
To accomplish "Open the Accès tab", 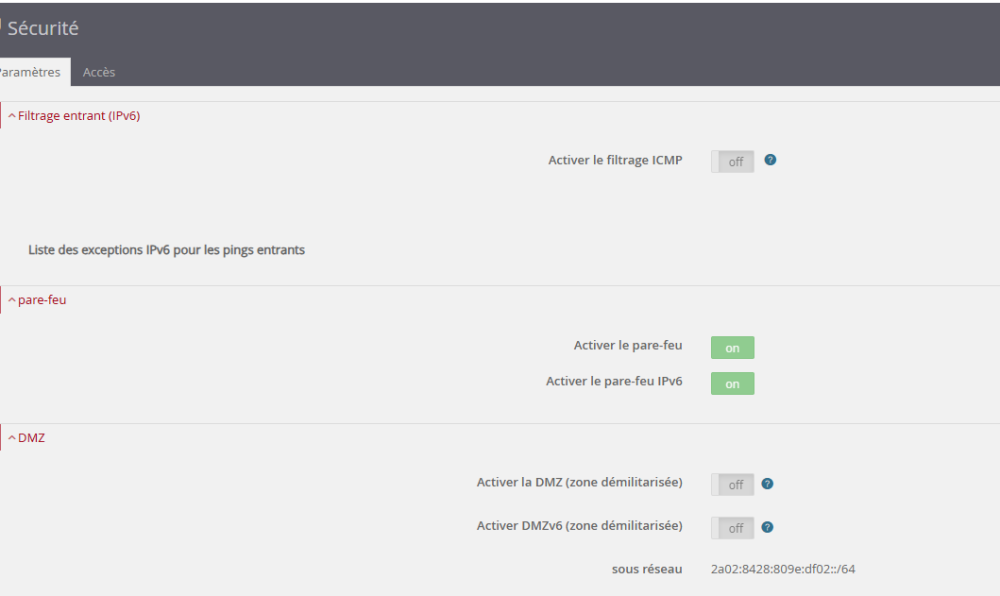I will pyautogui.click(x=99, y=72).
